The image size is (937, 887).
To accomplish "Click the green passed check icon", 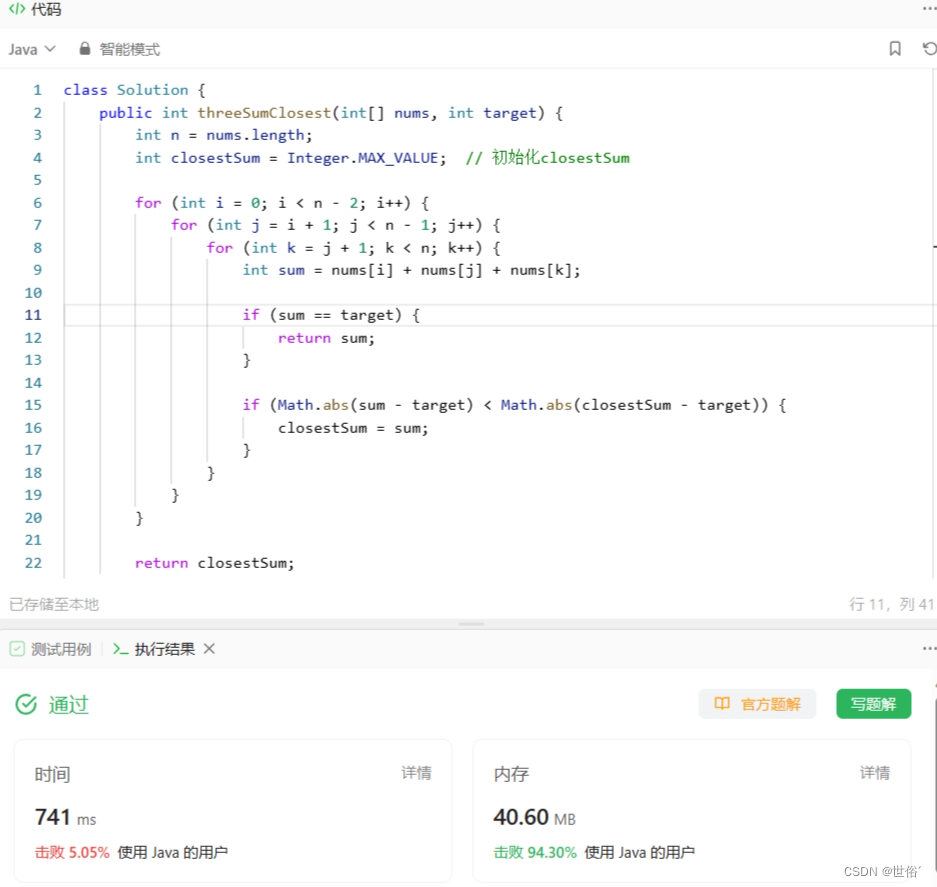I will coord(26,705).
